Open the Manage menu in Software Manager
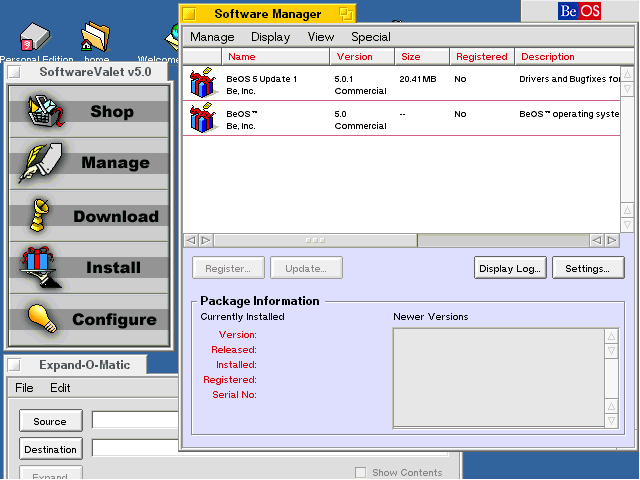The image size is (640, 480). click(212, 37)
